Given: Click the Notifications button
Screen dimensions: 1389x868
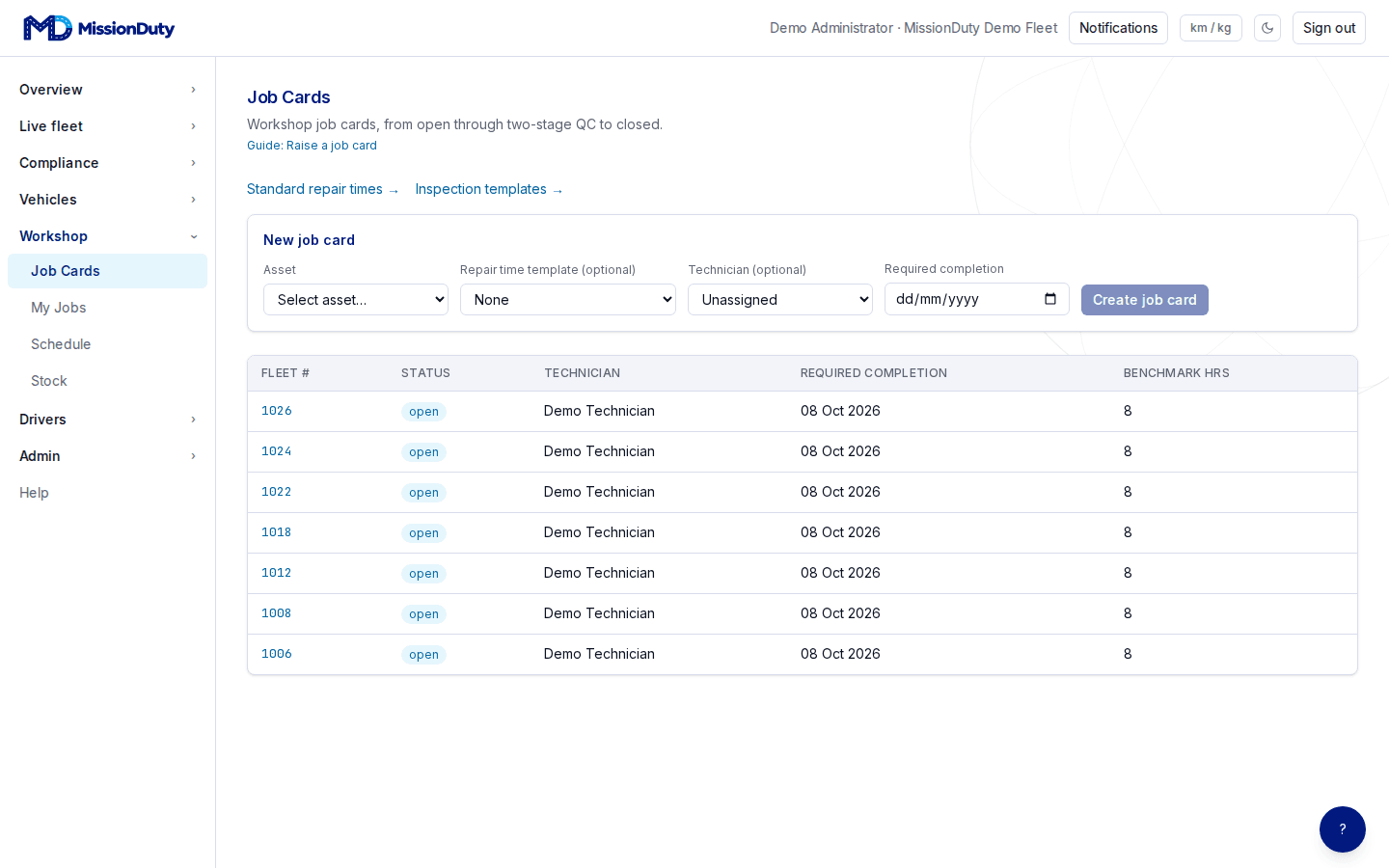Looking at the screenshot, I should (x=1118, y=28).
